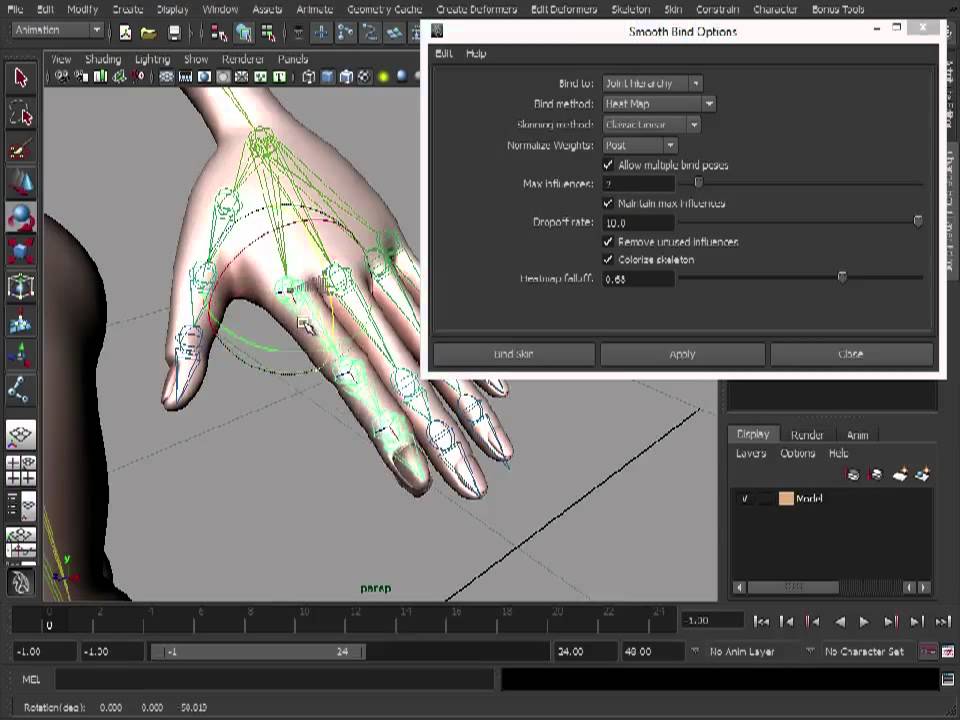Select the Soft Modification tool
960x720 pixels.
click(x=21, y=320)
